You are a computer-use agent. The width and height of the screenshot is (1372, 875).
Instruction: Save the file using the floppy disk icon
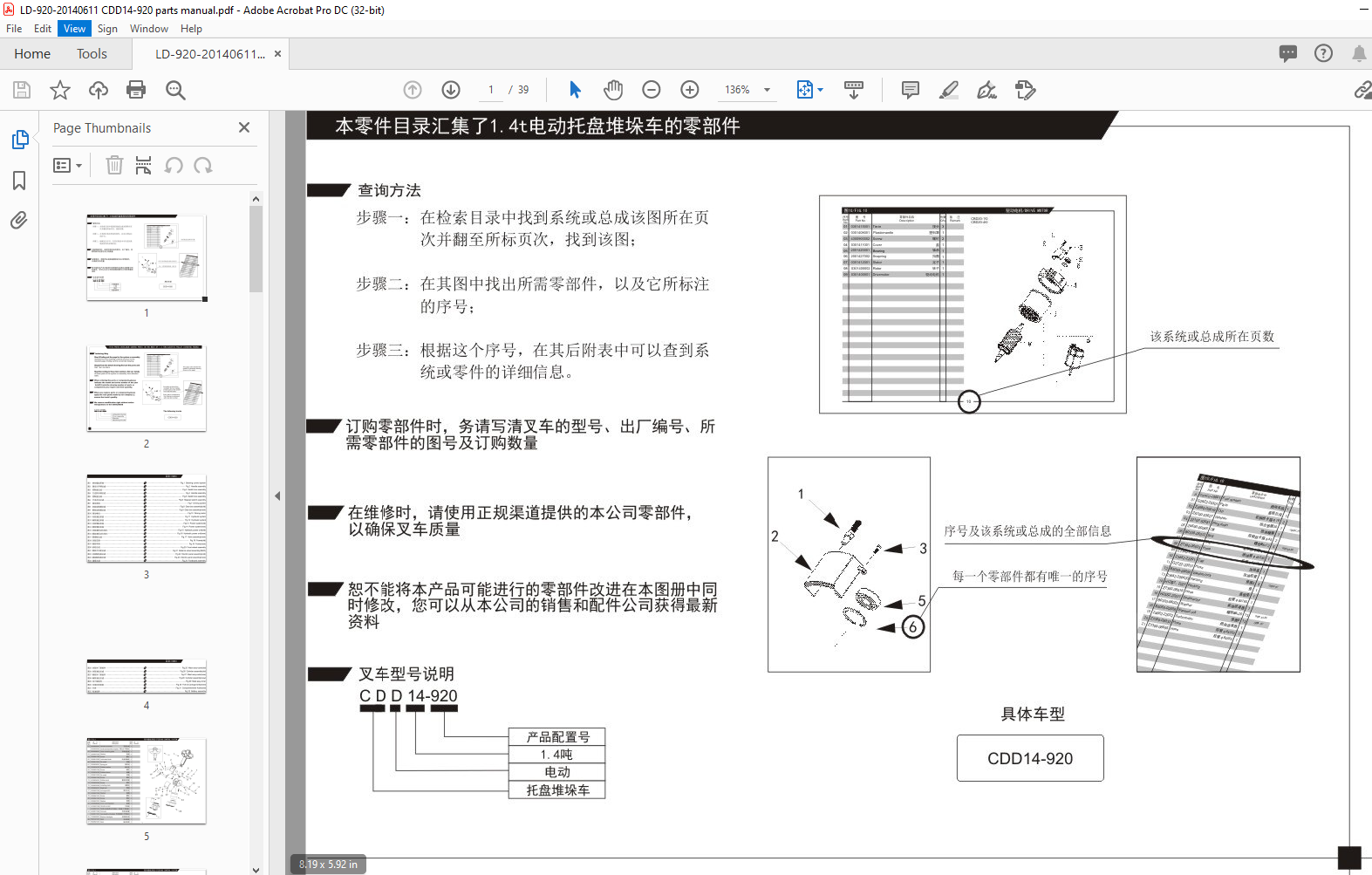22,90
